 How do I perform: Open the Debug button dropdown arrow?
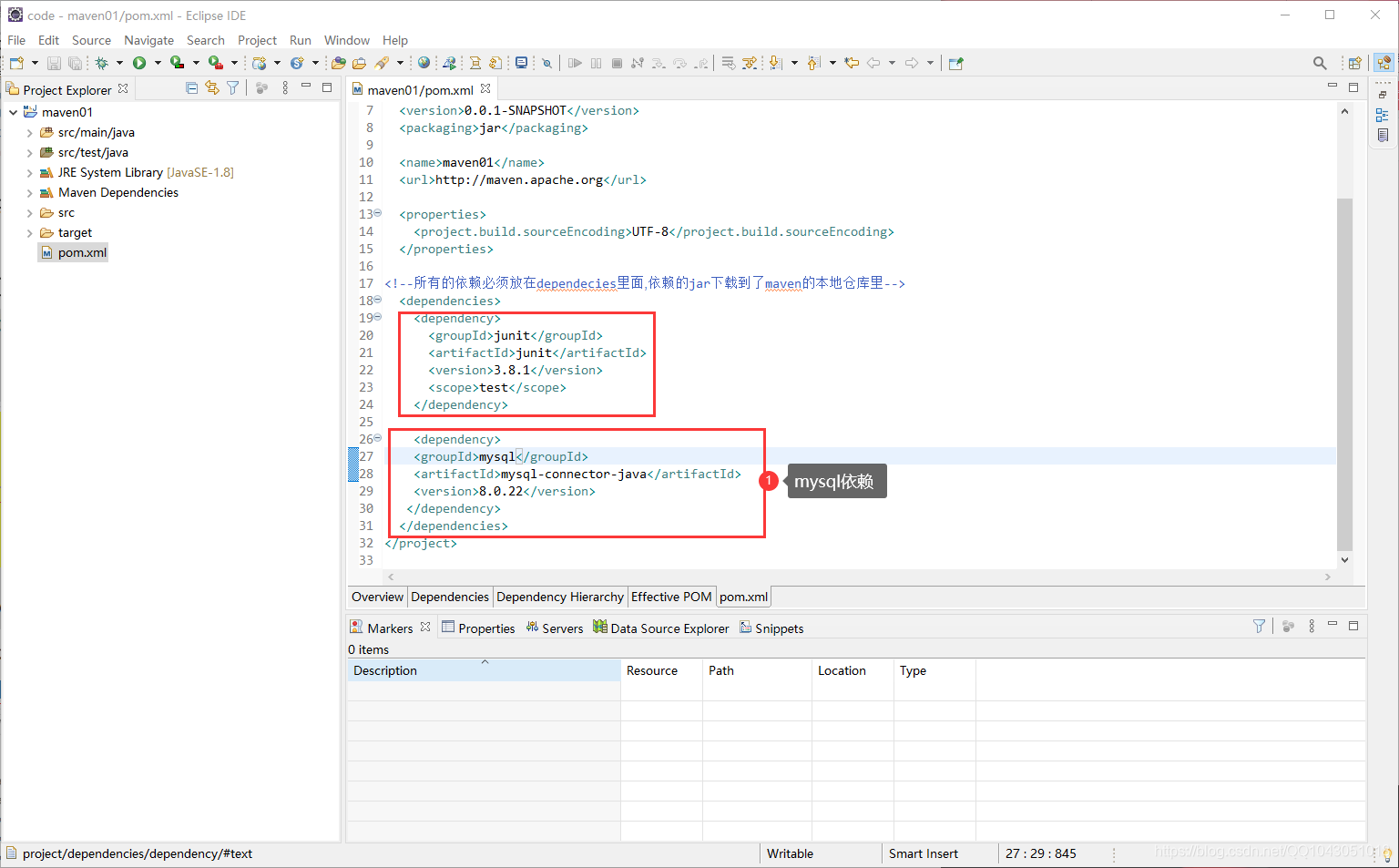119,63
